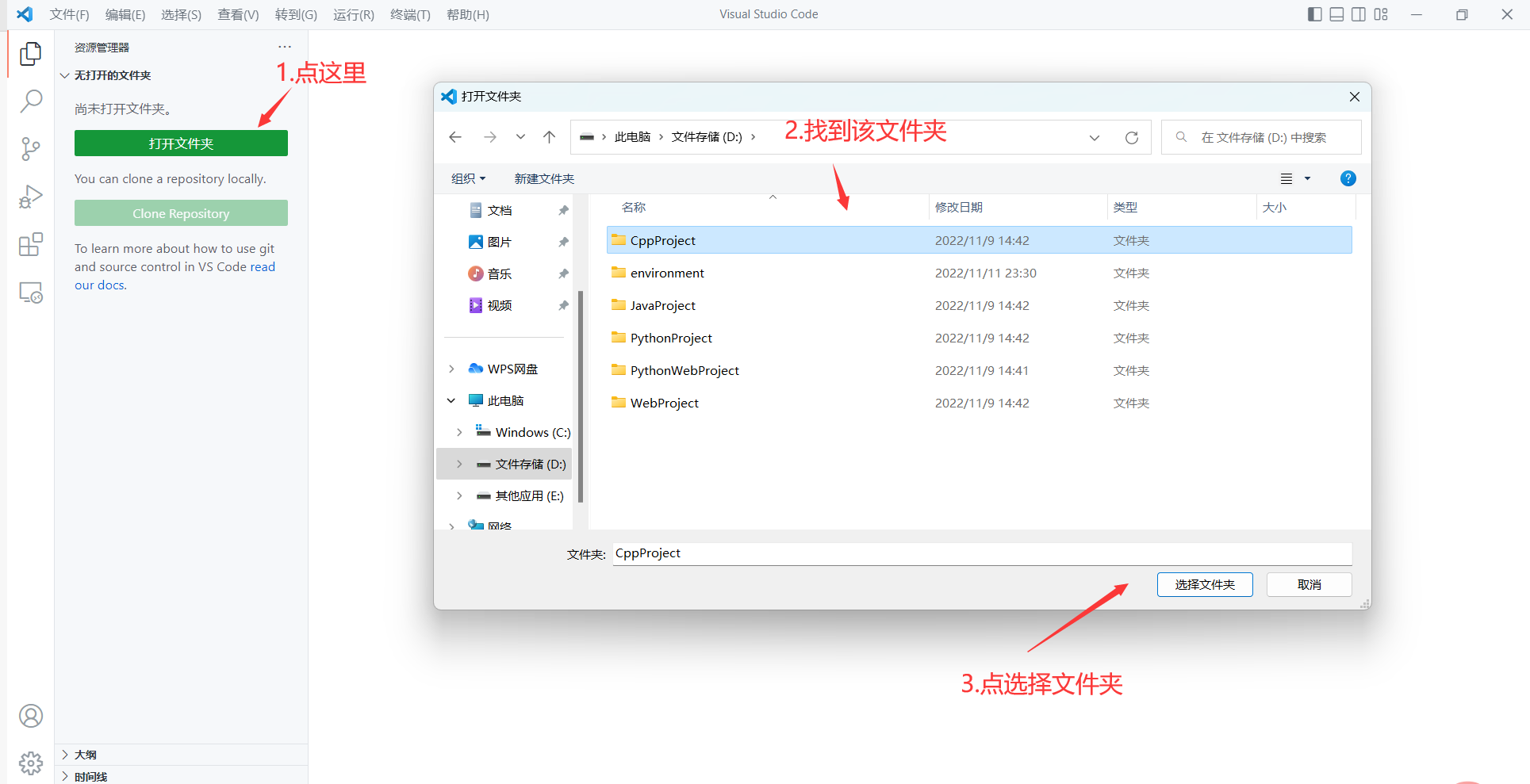The image size is (1530, 784).
Task: Open the 文件(F) menu
Action: pos(69,14)
